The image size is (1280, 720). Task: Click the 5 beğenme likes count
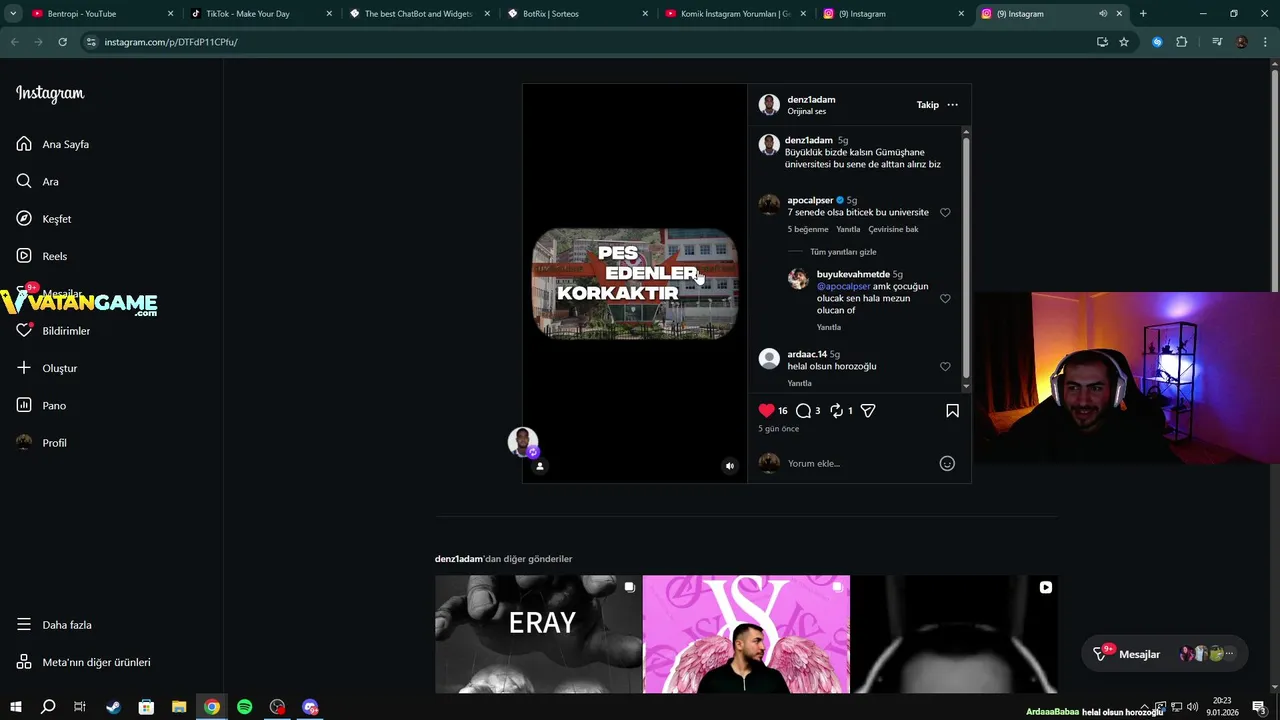pyautogui.click(x=808, y=229)
